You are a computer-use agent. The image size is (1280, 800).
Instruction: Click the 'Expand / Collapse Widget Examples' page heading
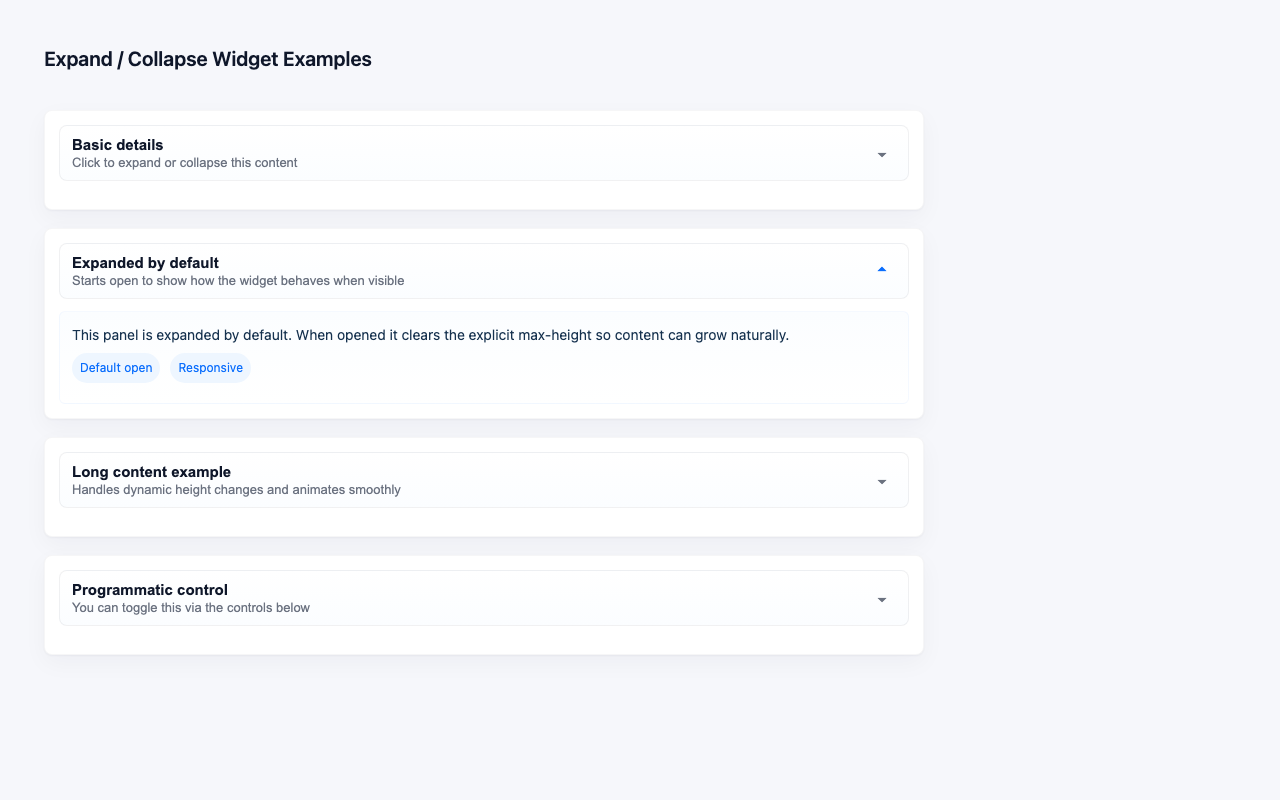(207, 59)
